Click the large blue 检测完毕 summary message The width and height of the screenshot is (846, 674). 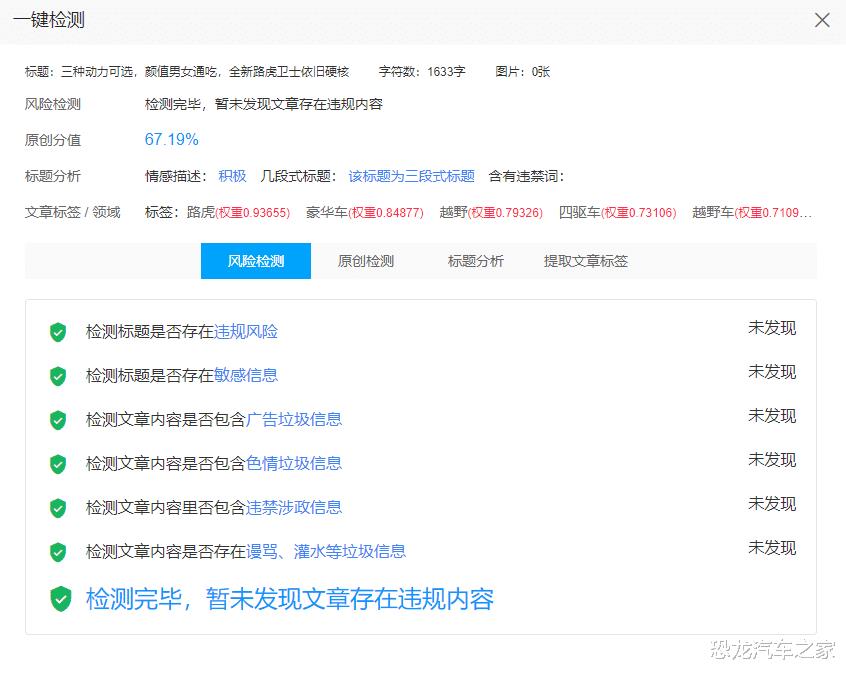coord(290,599)
